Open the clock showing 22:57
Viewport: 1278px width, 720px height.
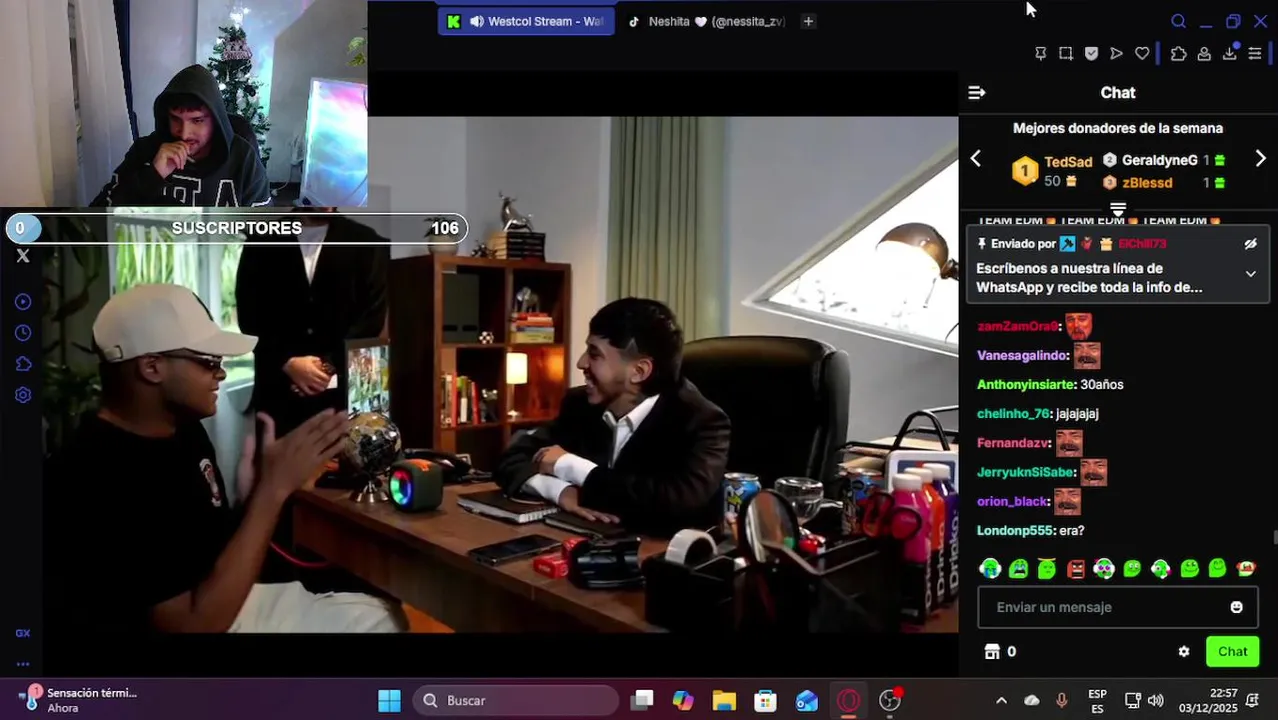[x=1208, y=701]
